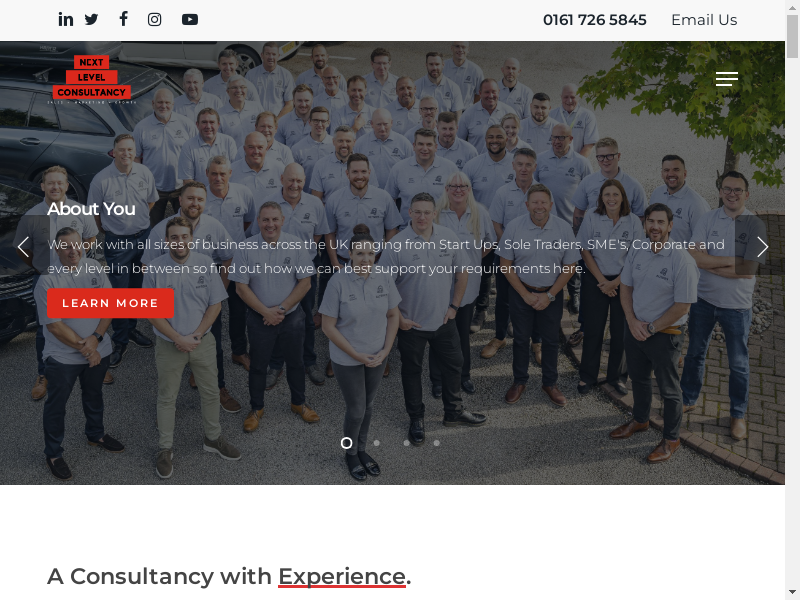The width and height of the screenshot is (800, 600).
Task: Click the page vertical scrollbar thumb
Action: pyautogui.click(x=792, y=37)
